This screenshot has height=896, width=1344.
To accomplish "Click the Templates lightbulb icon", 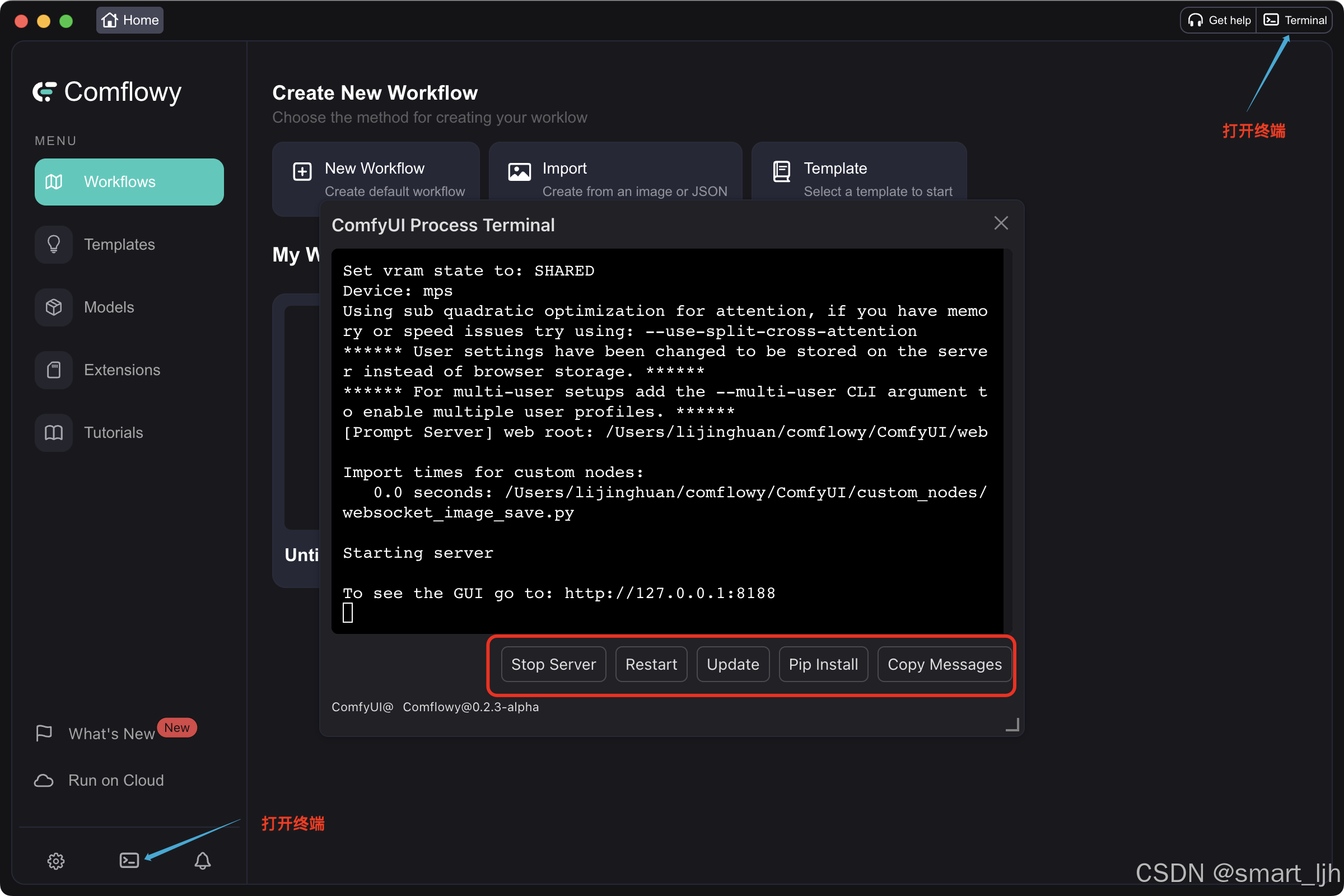I will (x=54, y=245).
